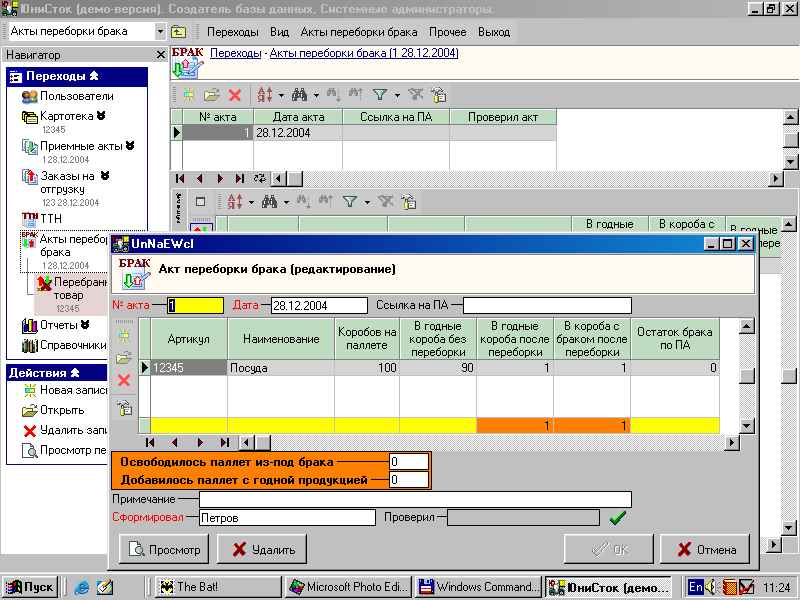Click into the Дата field showing 28.12.2004
800x600 pixels.
click(319, 306)
